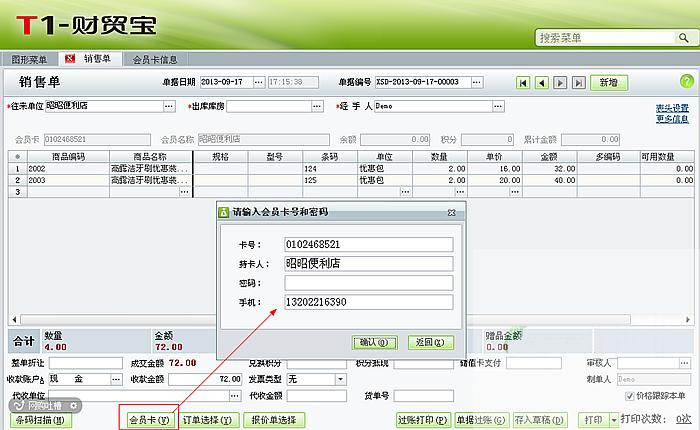Click the 单据过账 button
The image size is (700, 430).
coord(480,420)
